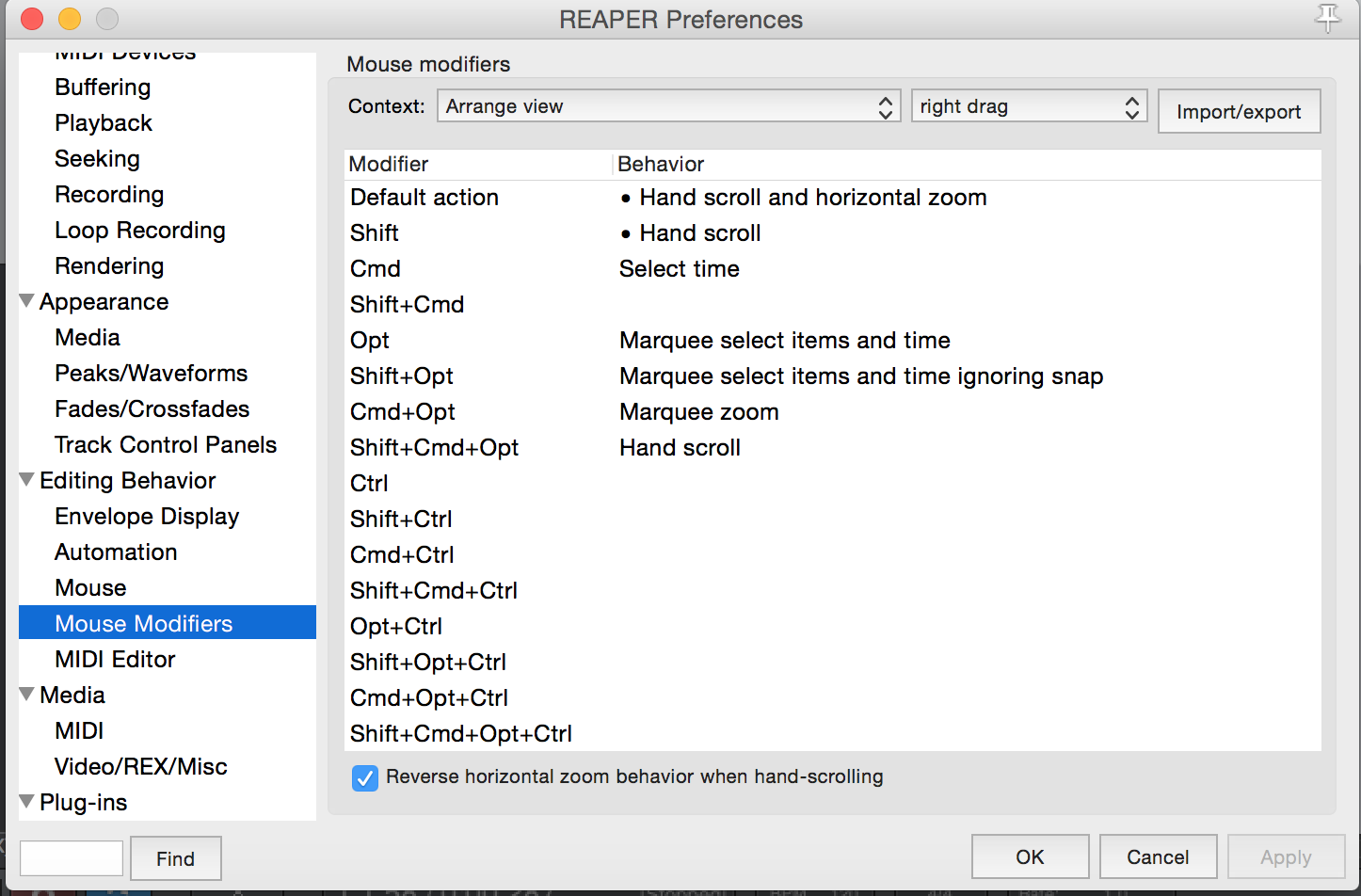Open the right drag action dropdown
The image size is (1361, 896).
coord(1029,106)
